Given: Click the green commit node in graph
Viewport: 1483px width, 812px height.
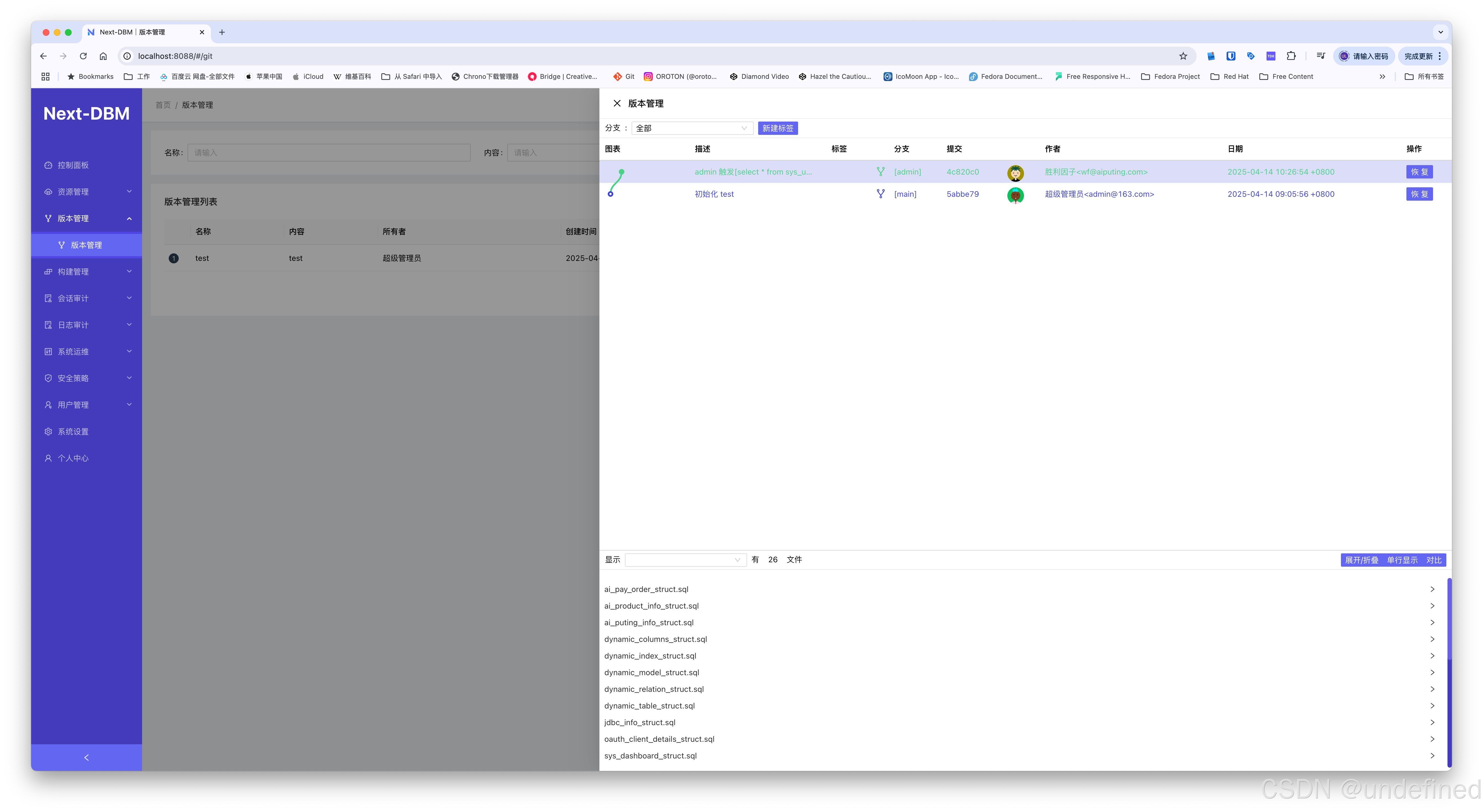Looking at the screenshot, I should (x=622, y=172).
